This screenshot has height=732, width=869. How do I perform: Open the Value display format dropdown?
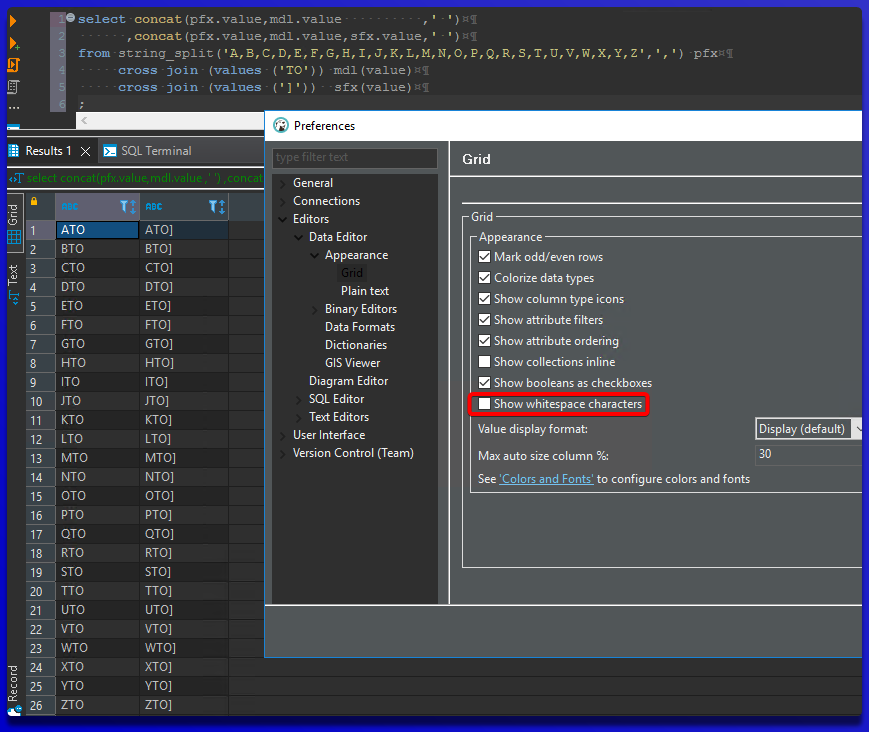pos(807,427)
